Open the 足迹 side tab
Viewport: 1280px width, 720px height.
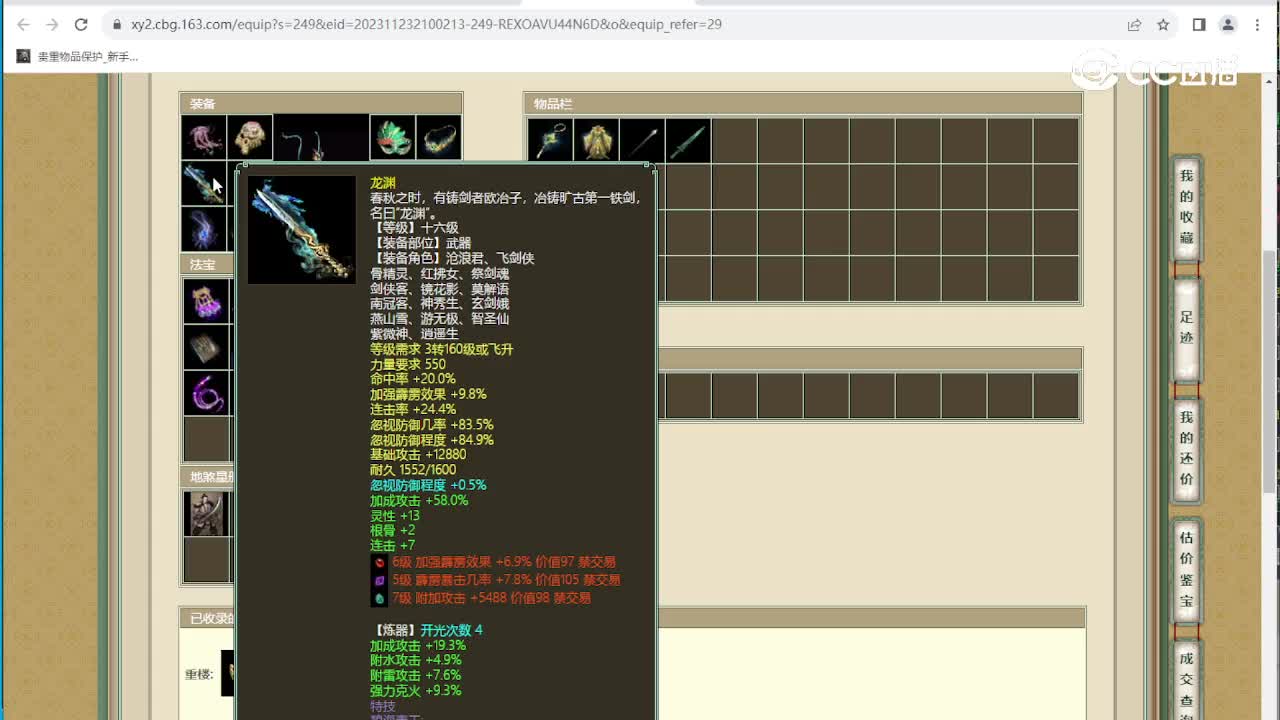(x=1186, y=328)
